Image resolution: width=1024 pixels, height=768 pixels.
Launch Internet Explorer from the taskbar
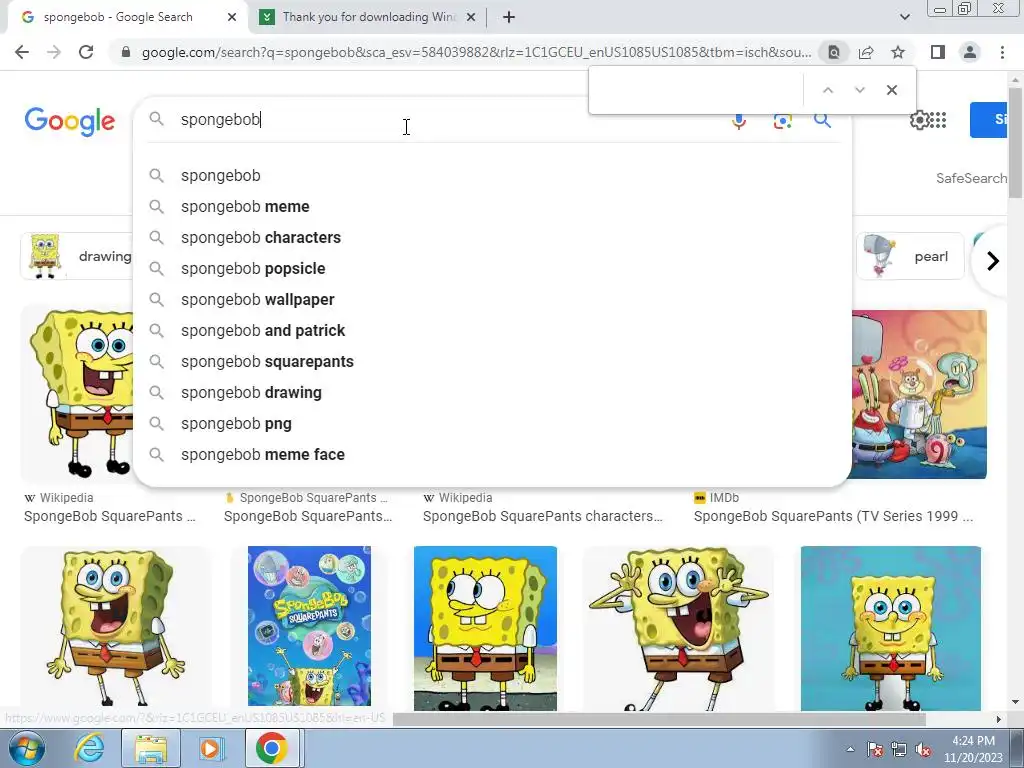89,748
